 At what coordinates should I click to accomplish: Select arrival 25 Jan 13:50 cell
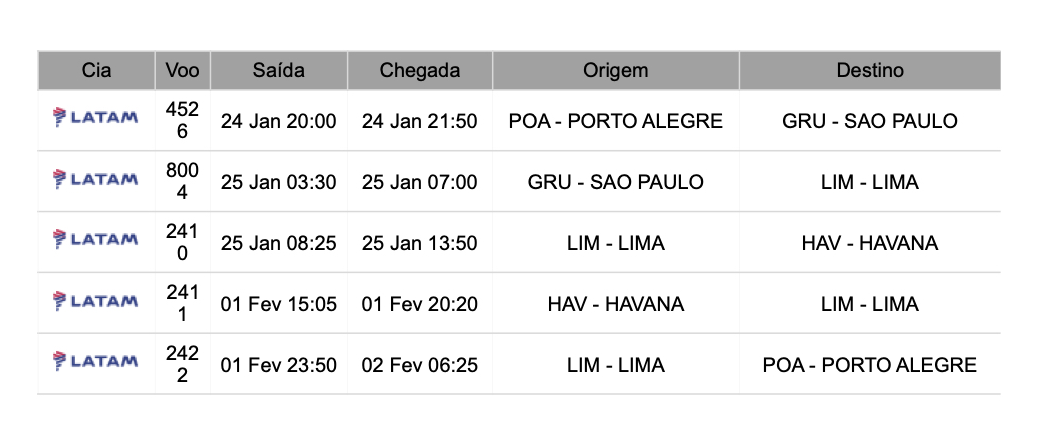[x=420, y=243]
